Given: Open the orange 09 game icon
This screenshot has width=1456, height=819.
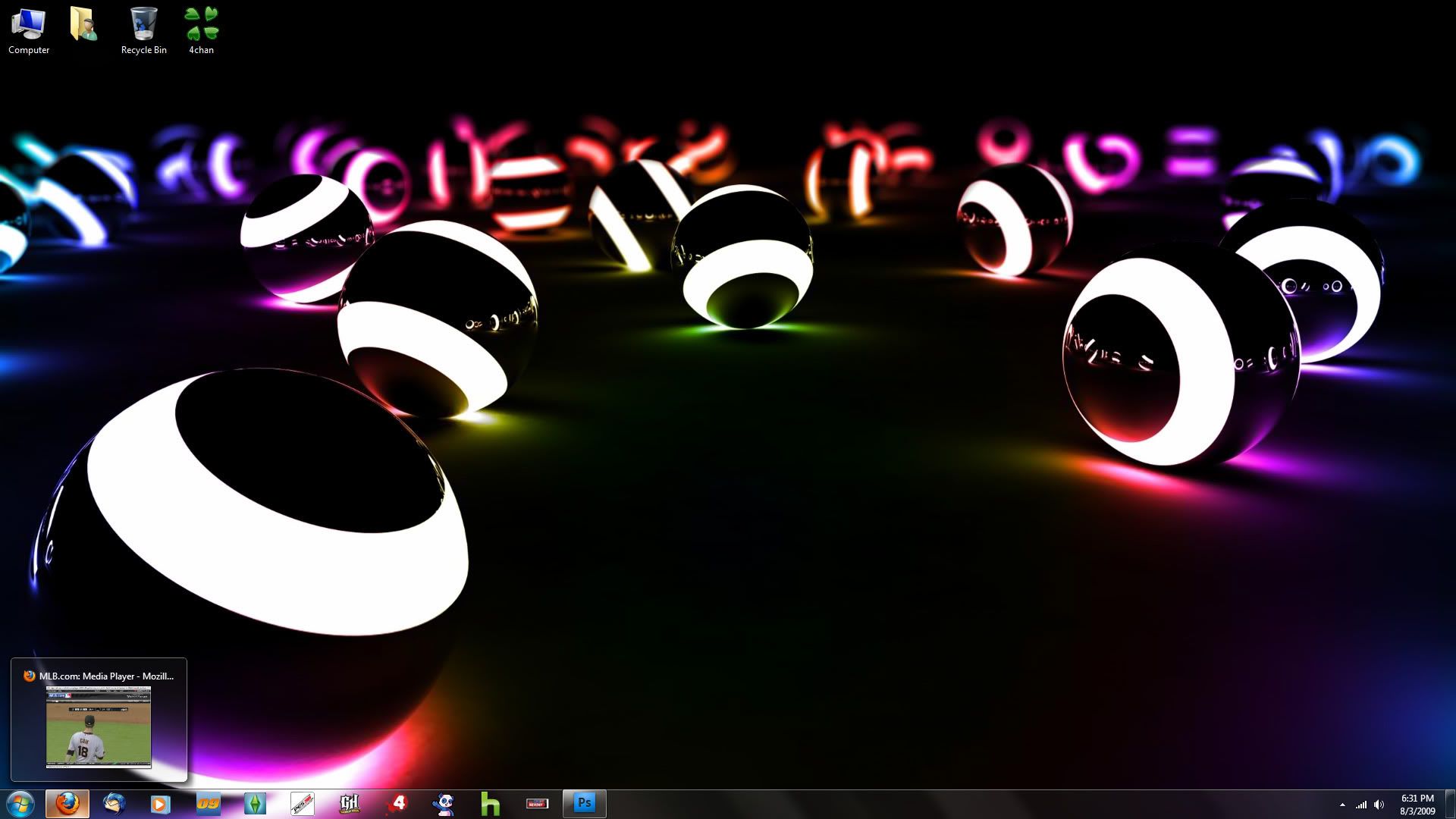Looking at the screenshot, I should (208, 804).
